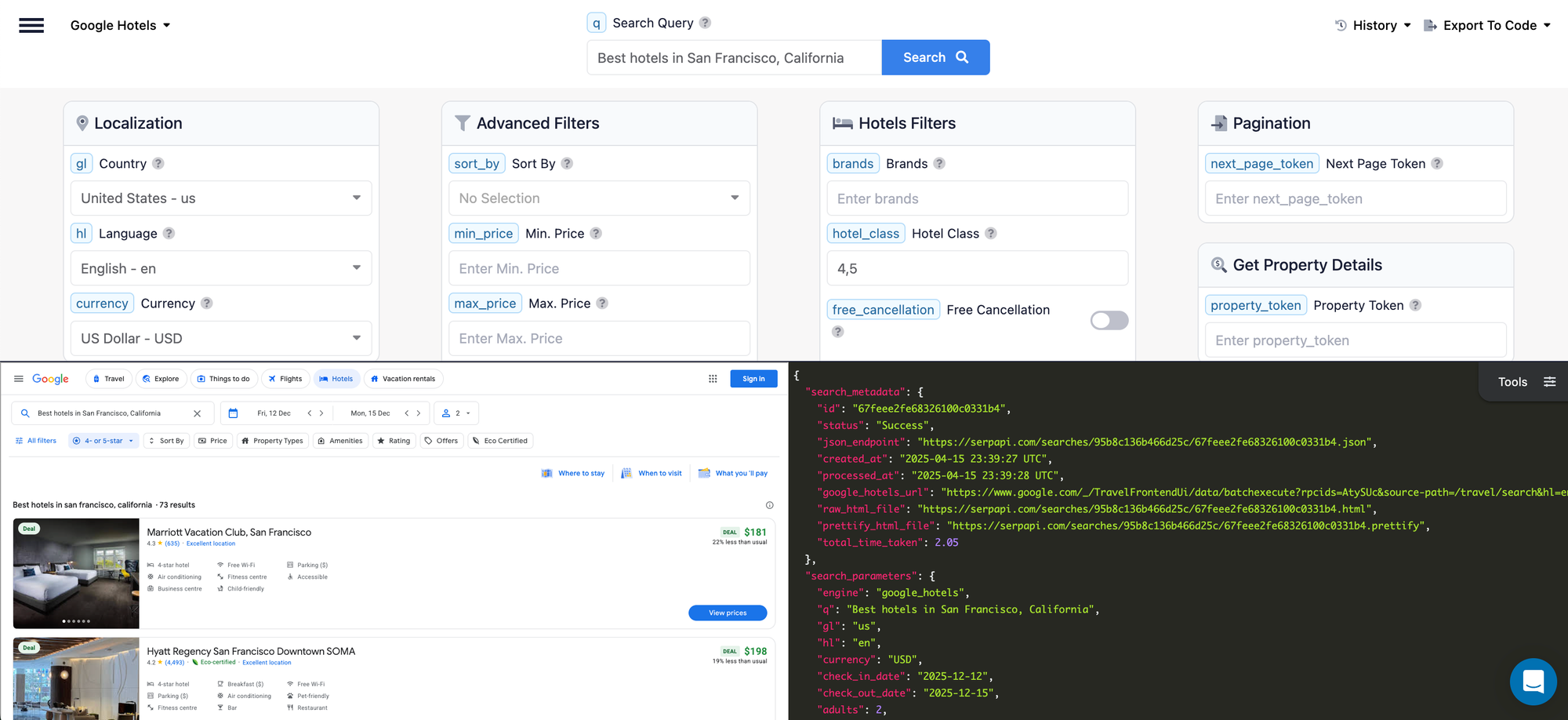Expand the English - en language dropdown
Screen dimensions: 1568x720
(x=221, y=268)
